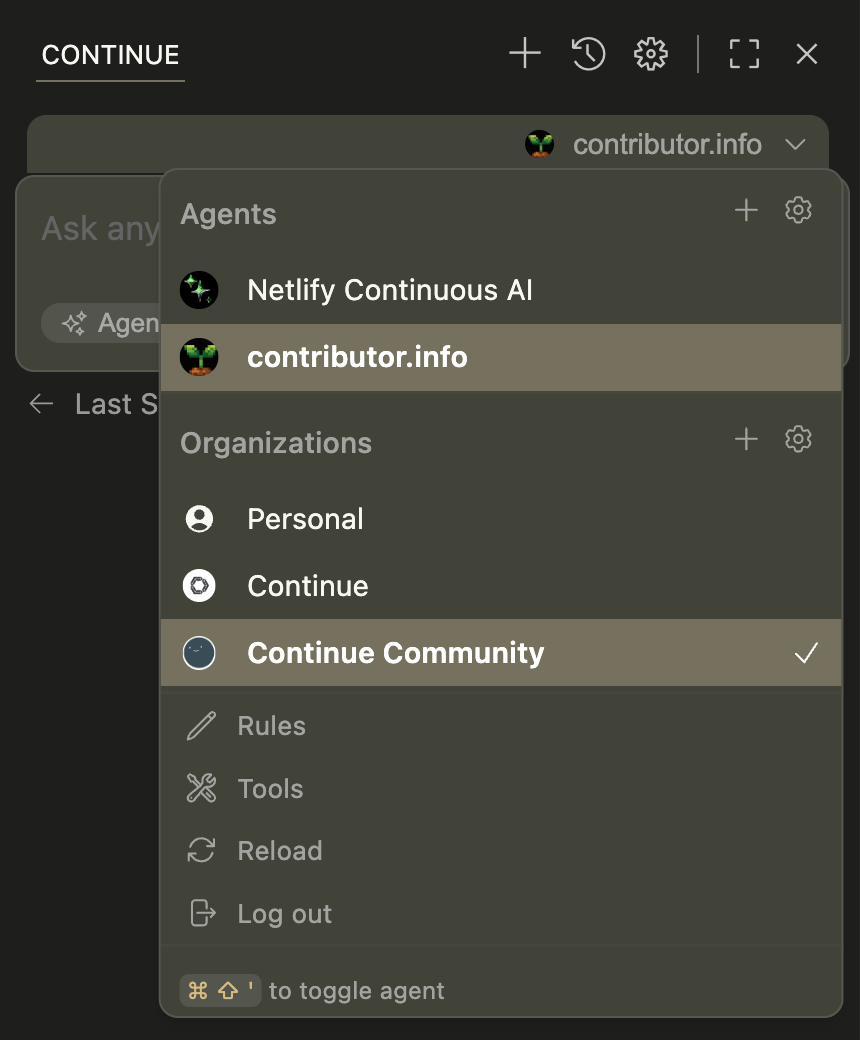Open Continue settings via the gear icon
This screenshot has height=1040, width=860.
tap(650, 54)
